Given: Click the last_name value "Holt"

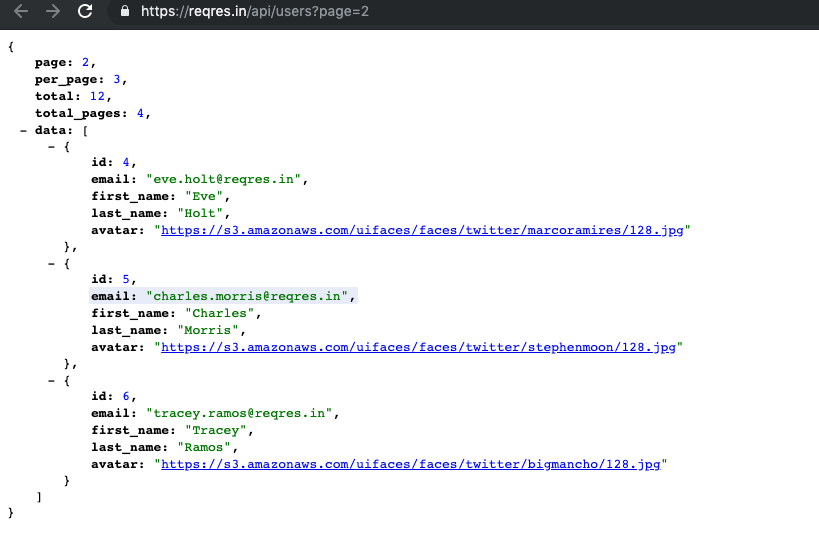Looking at the screenshot, I should click(x=201, y=214).
